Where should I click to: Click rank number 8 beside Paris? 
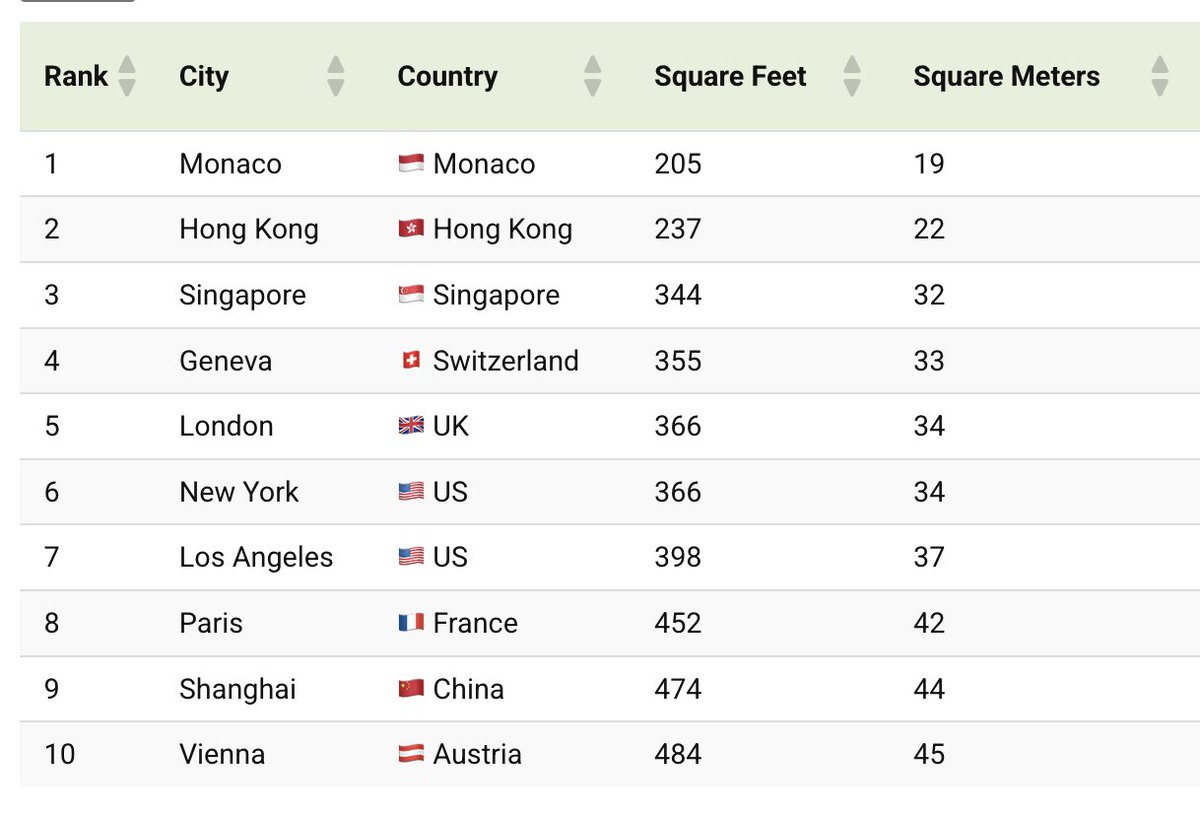[x=52, y=623]
